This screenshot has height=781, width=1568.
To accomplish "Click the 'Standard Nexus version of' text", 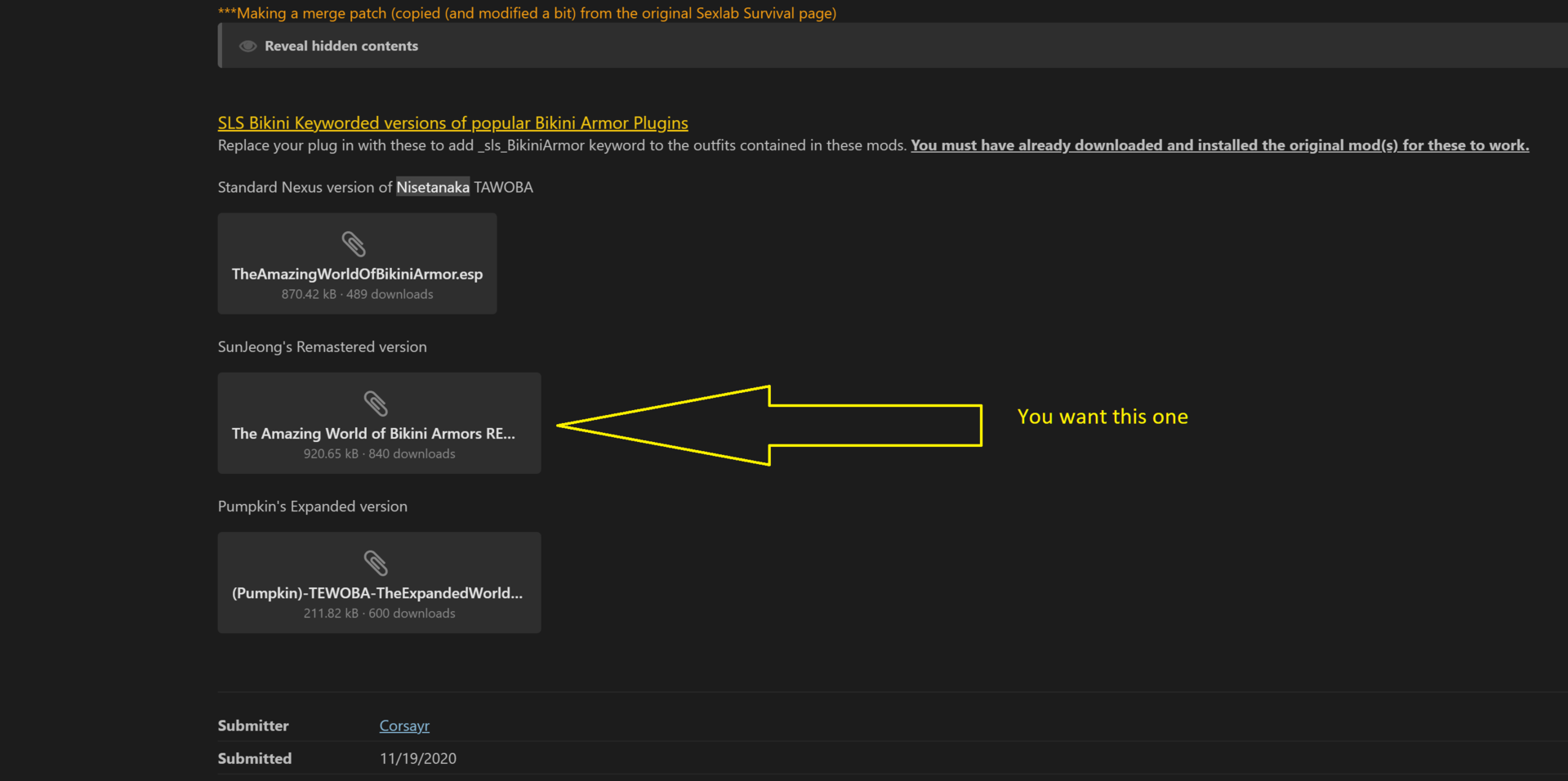I will (305, 187).
